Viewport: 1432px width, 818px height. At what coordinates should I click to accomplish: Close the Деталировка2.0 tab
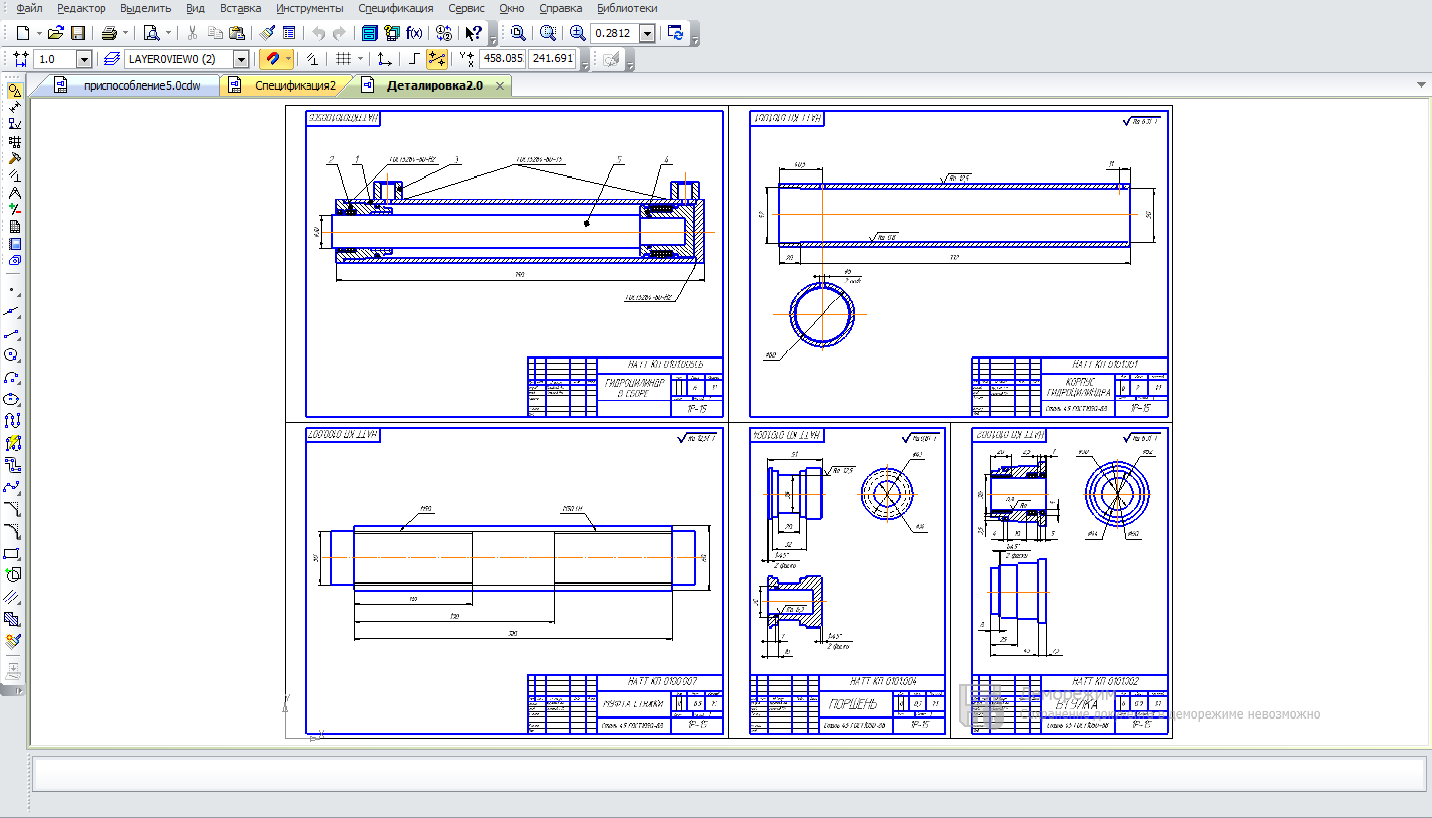pos(499,86)
